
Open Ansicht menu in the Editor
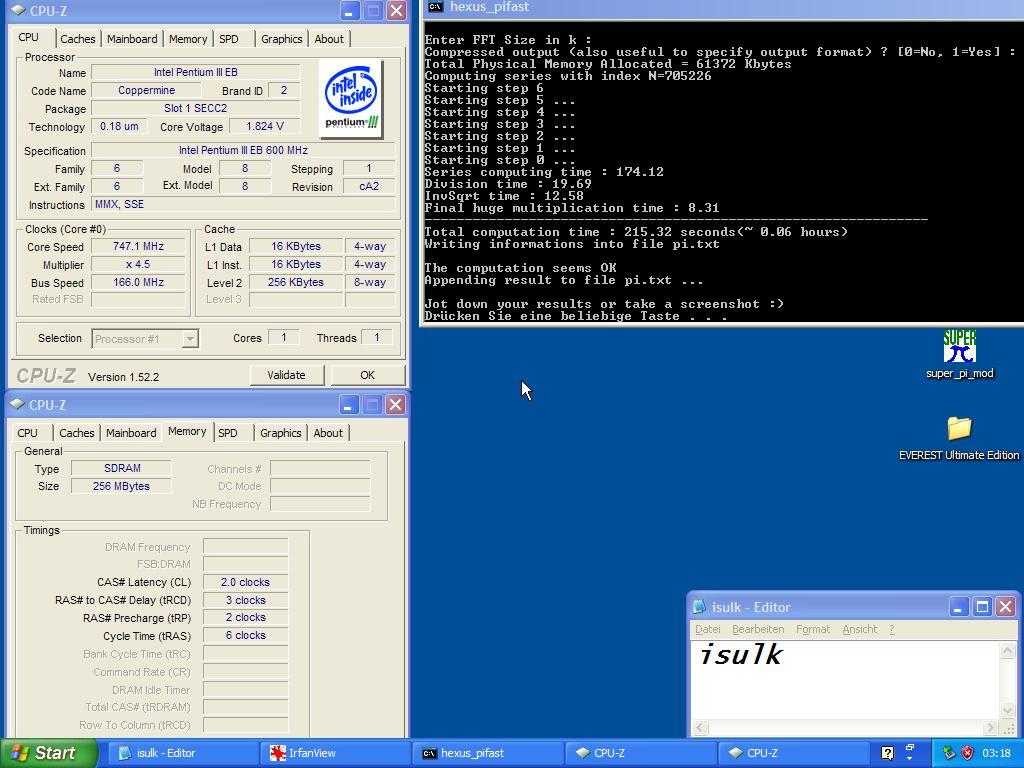pyautogui.click(x=859, y=629)
